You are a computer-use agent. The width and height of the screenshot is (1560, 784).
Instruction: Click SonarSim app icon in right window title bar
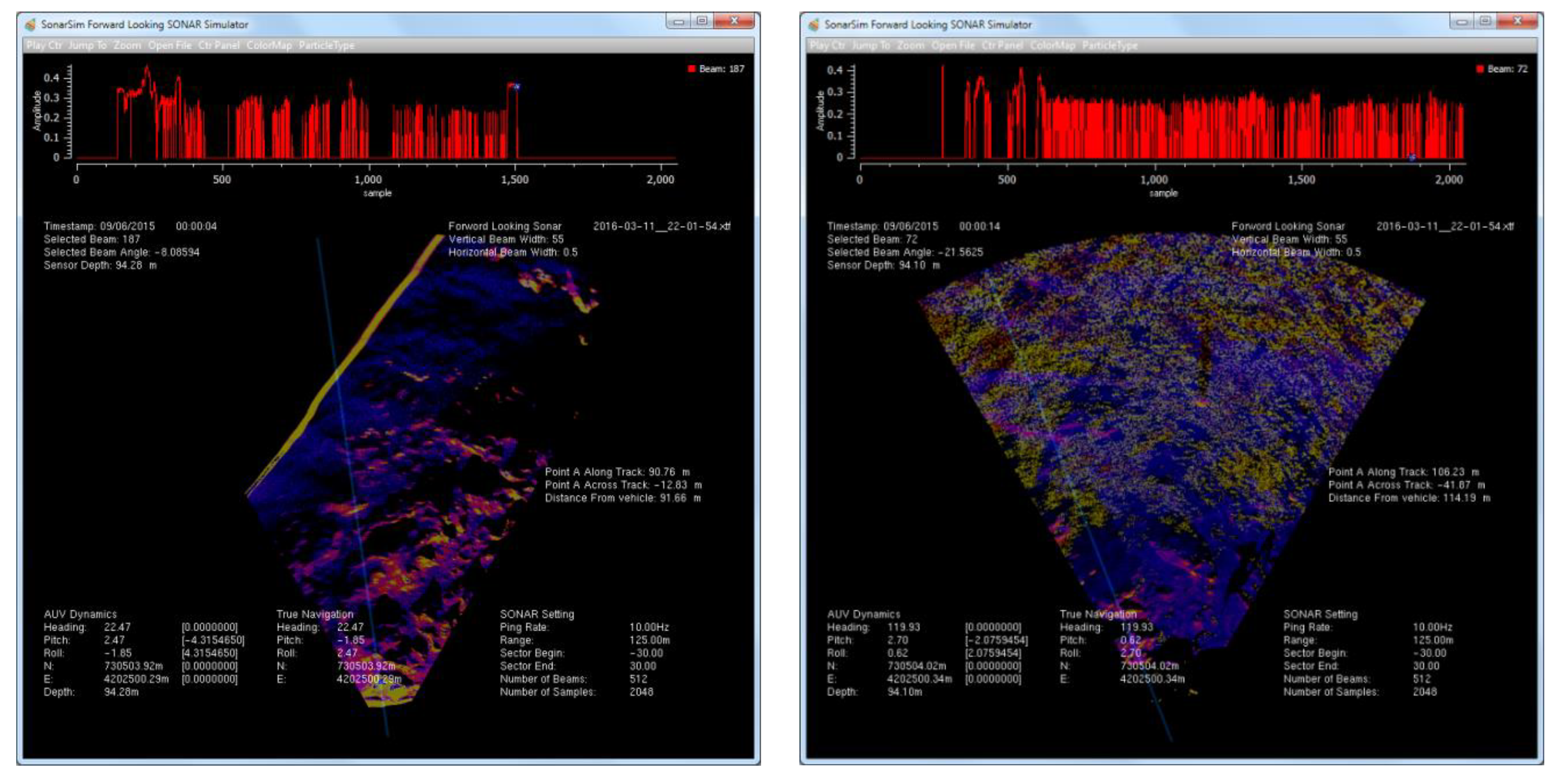pos(814,25)
